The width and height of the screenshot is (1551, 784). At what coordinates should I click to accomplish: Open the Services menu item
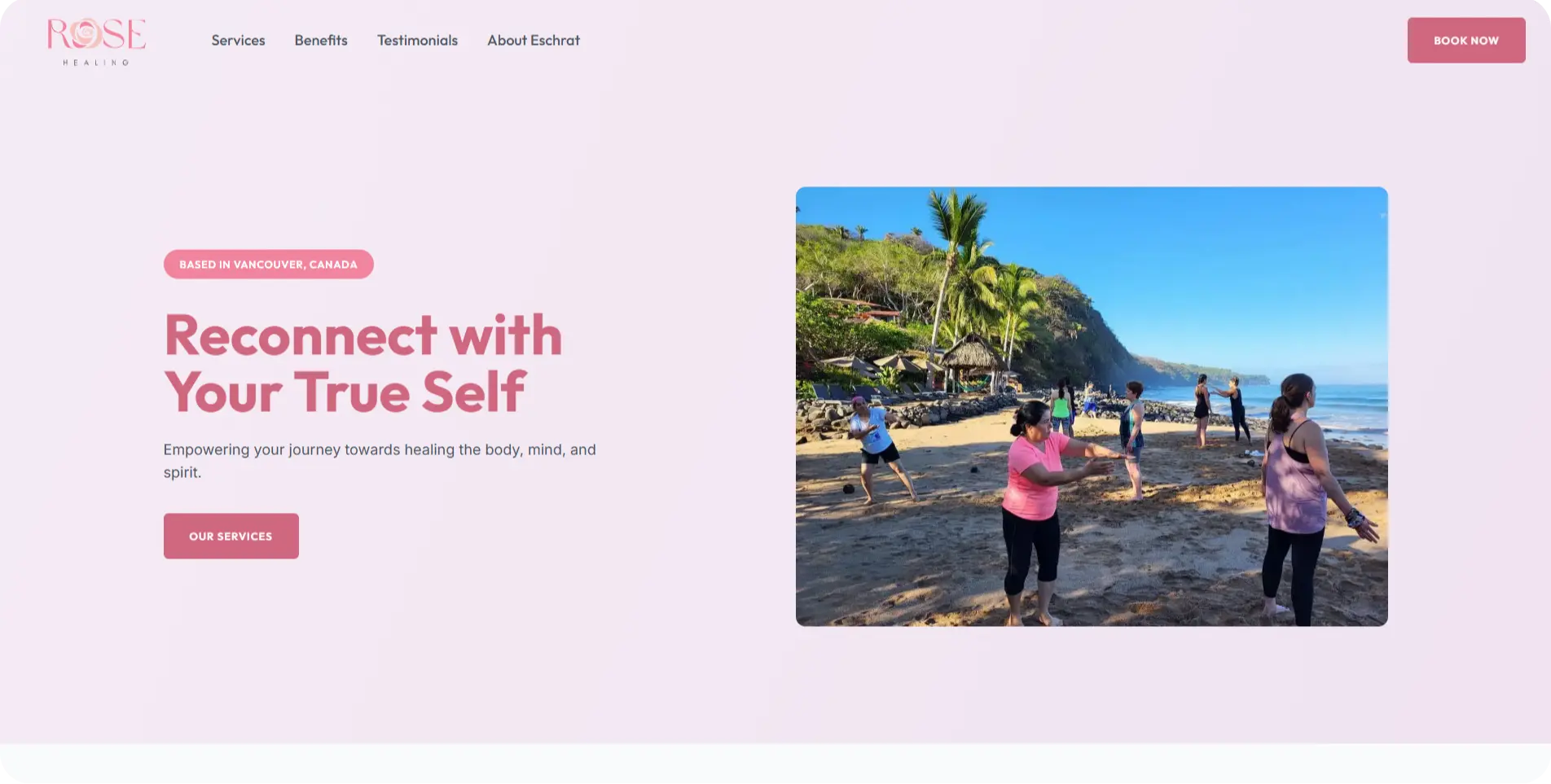click(238, 41)
